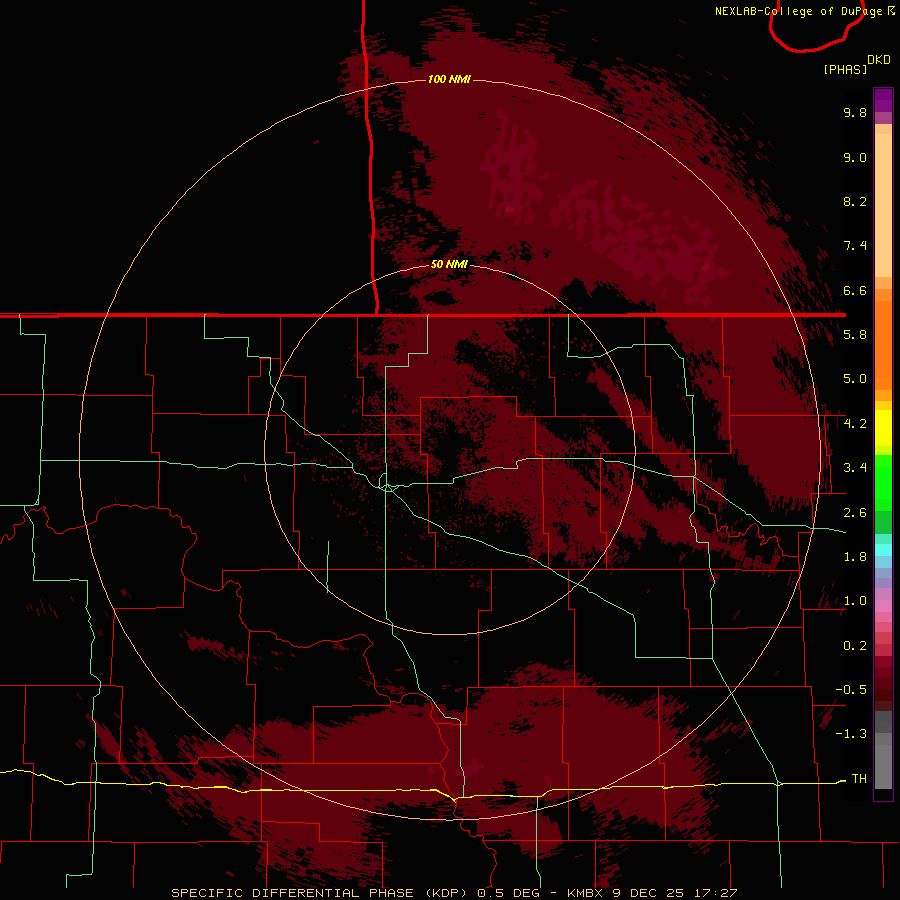Viewport: 900px width, 900px height.
Task: Click the 1.0 value on the color scale
Action: pyautogui.click(x=855, y=601)
